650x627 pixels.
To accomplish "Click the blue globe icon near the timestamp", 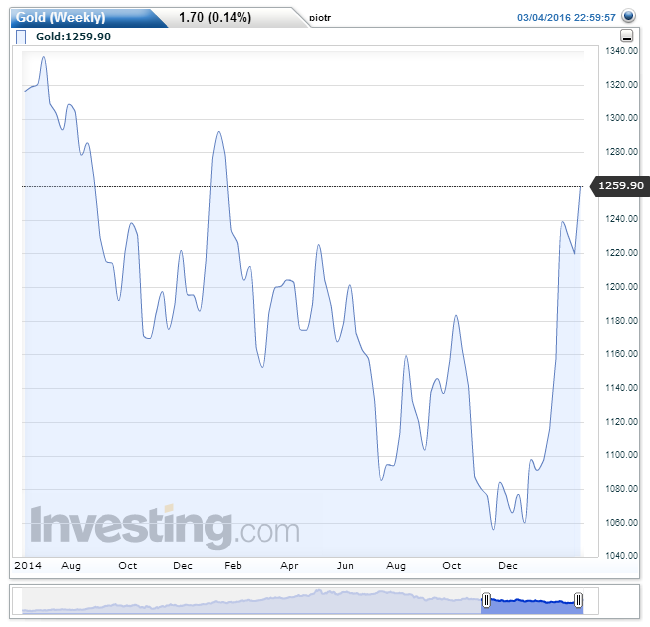I will pos(628,17).
